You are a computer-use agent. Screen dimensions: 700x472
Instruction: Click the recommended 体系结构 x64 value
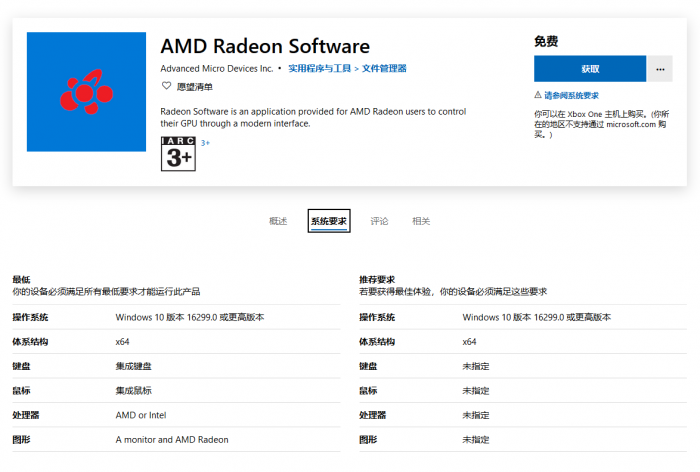click(469, 342)
